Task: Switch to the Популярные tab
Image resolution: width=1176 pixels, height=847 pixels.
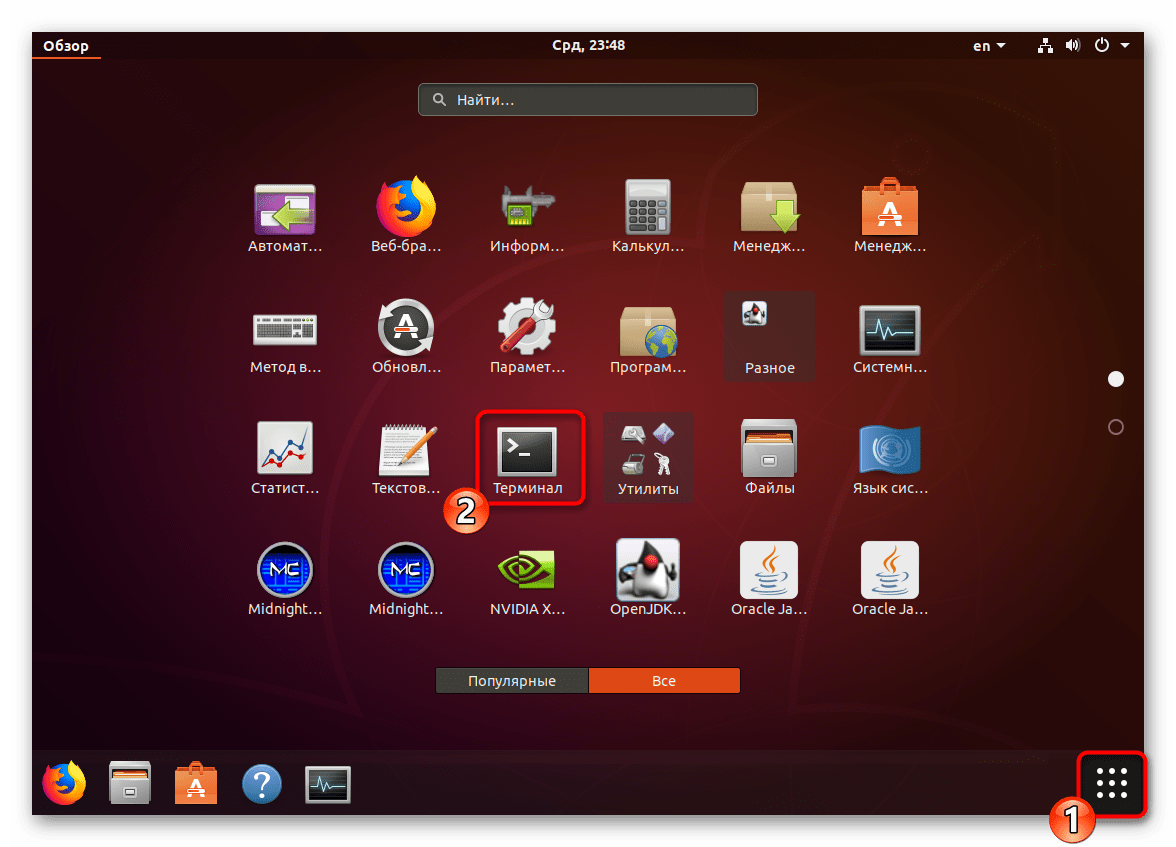Action: pyautogui.click(x=512, y=681)
